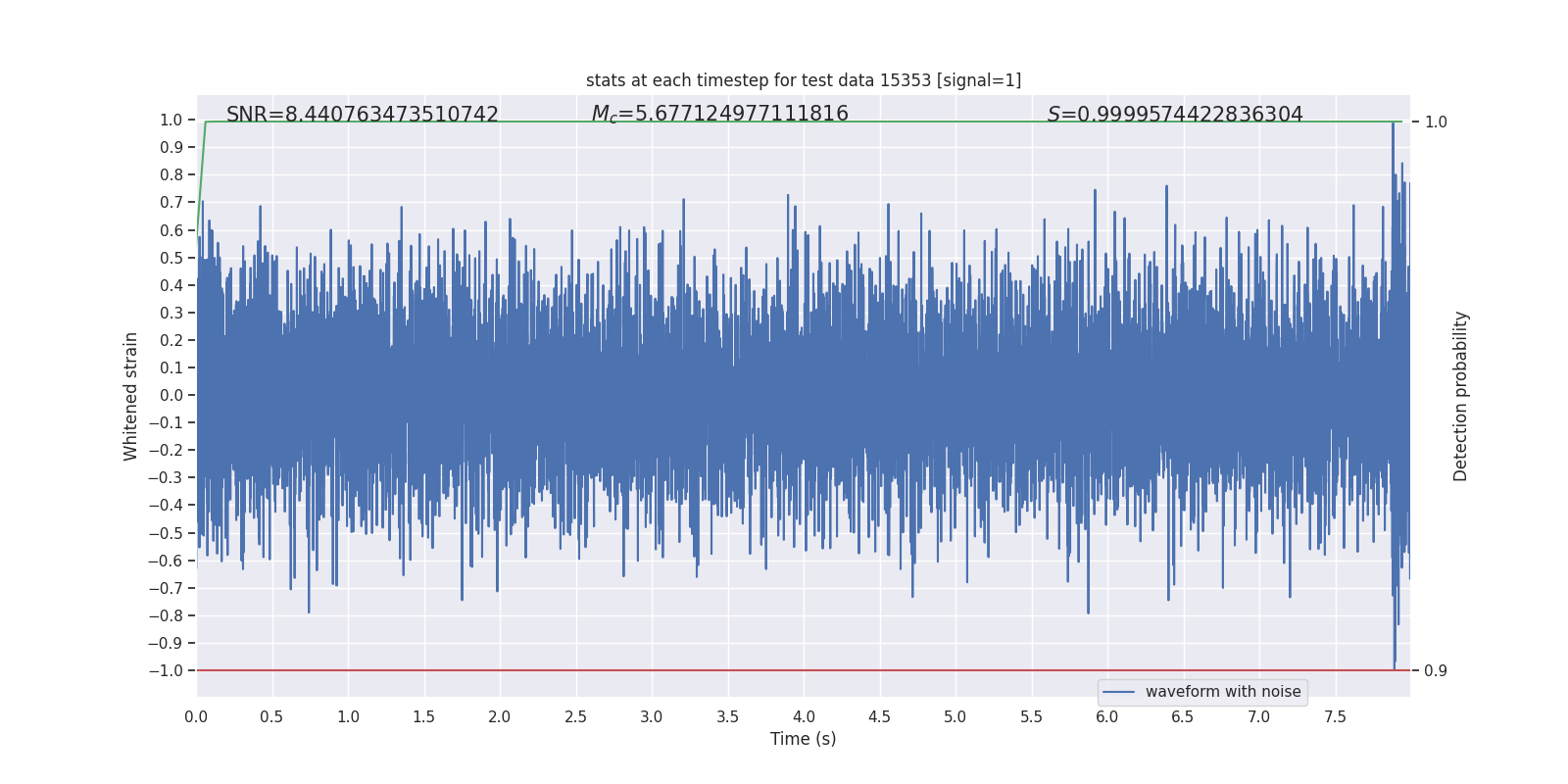Click the 1.0 tick on the Whitened strain axis
The height and width of the screenshot is (784, 1568).
coord(171,120)
